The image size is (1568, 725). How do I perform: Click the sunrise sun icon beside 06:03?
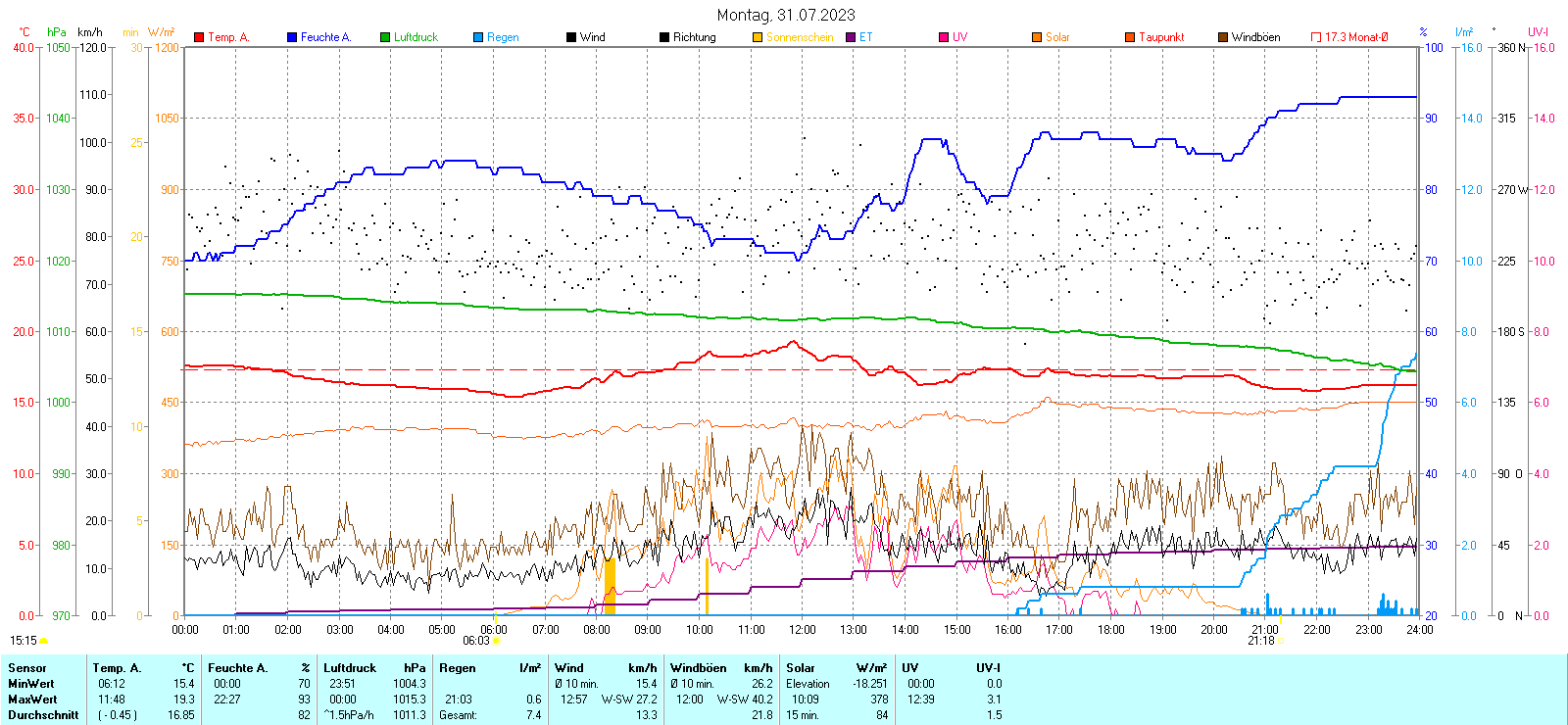pos(497,641)
